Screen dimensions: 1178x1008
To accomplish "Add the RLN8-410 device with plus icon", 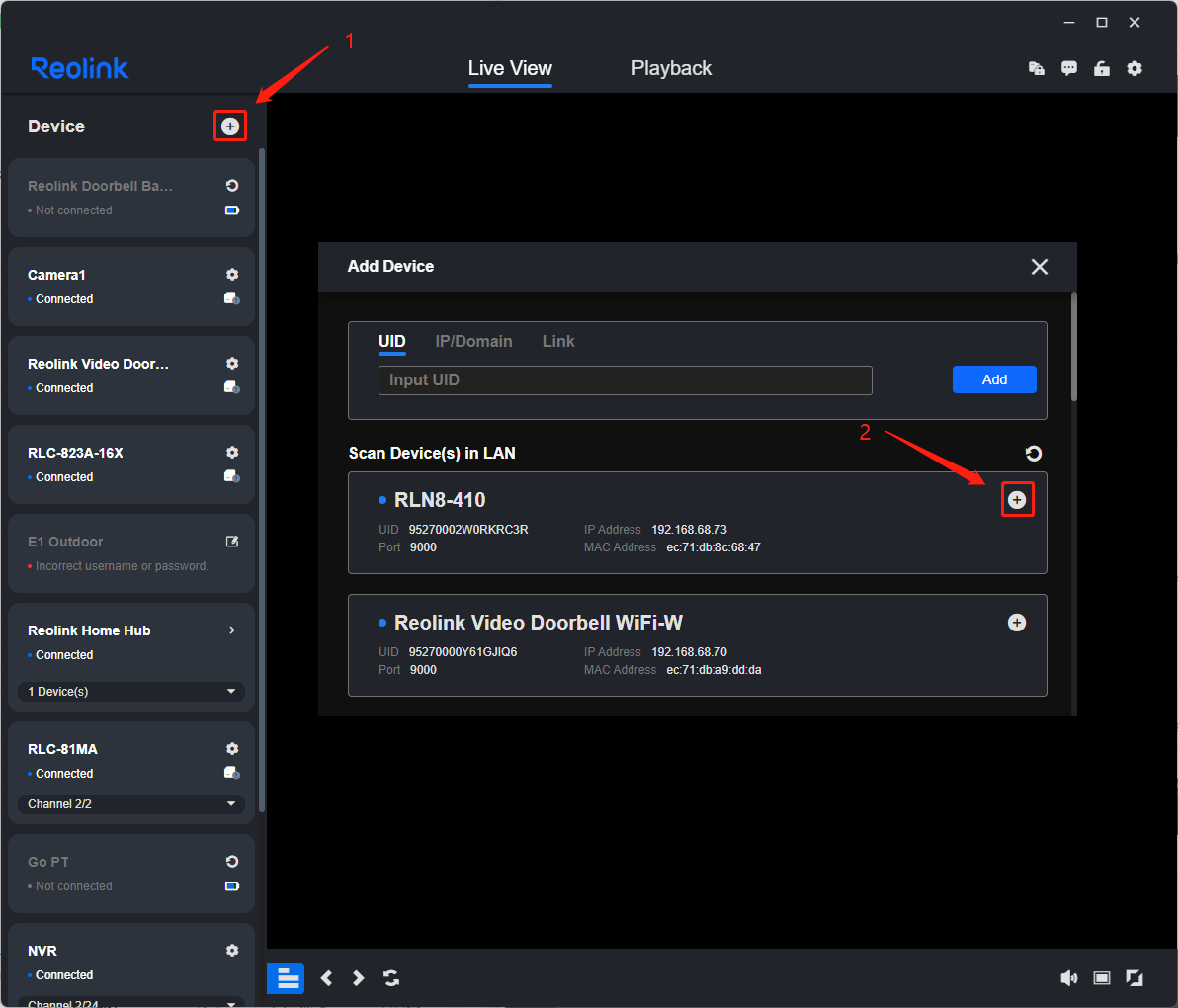I will pos(1017,500).
